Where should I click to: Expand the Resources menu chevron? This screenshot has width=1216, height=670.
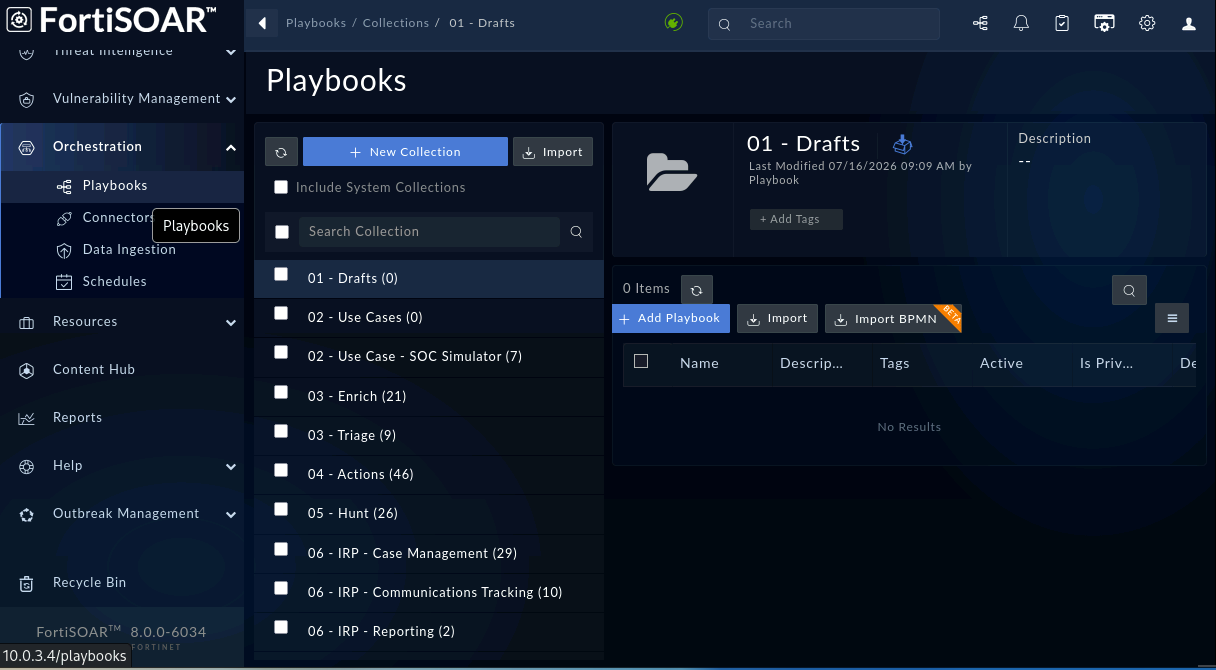[231, 322]
